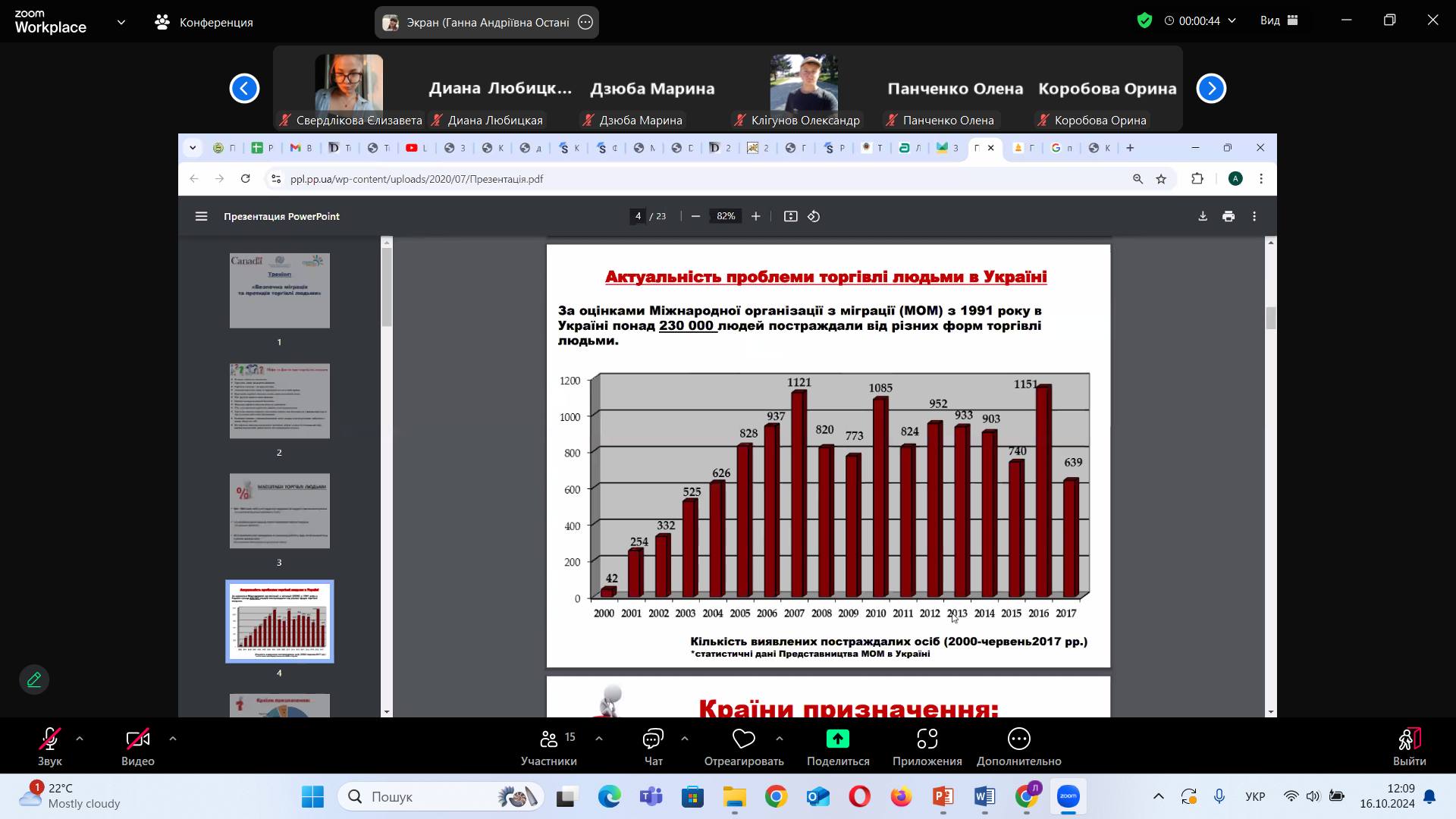1456x819 pixels.
Task: Click the green encryption shield icon
Action: coord(1144,20)
